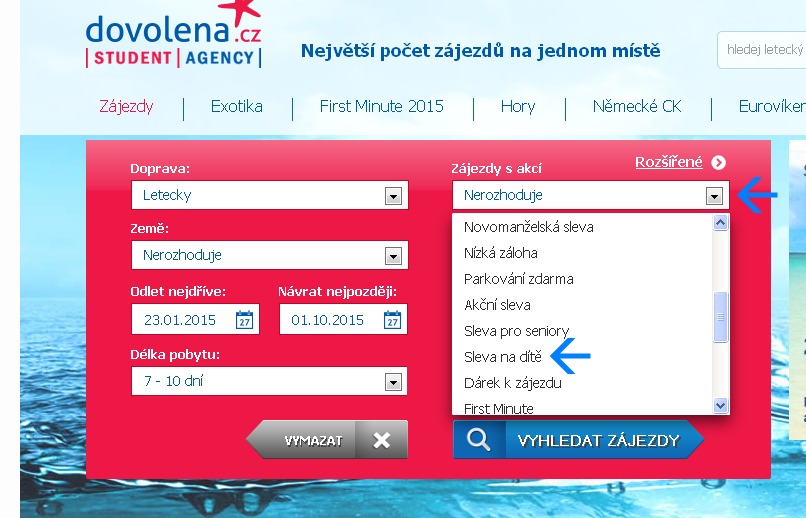This screenshot has height=518, width=806.
Task: Click the X icon on Vymazat button
Action: 381,440
